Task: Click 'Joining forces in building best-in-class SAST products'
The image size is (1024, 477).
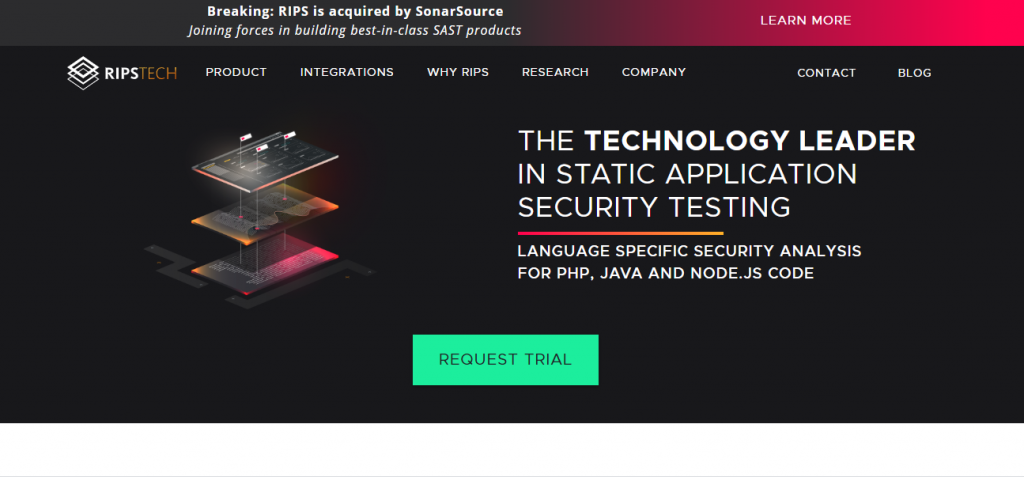Action: 355,30
